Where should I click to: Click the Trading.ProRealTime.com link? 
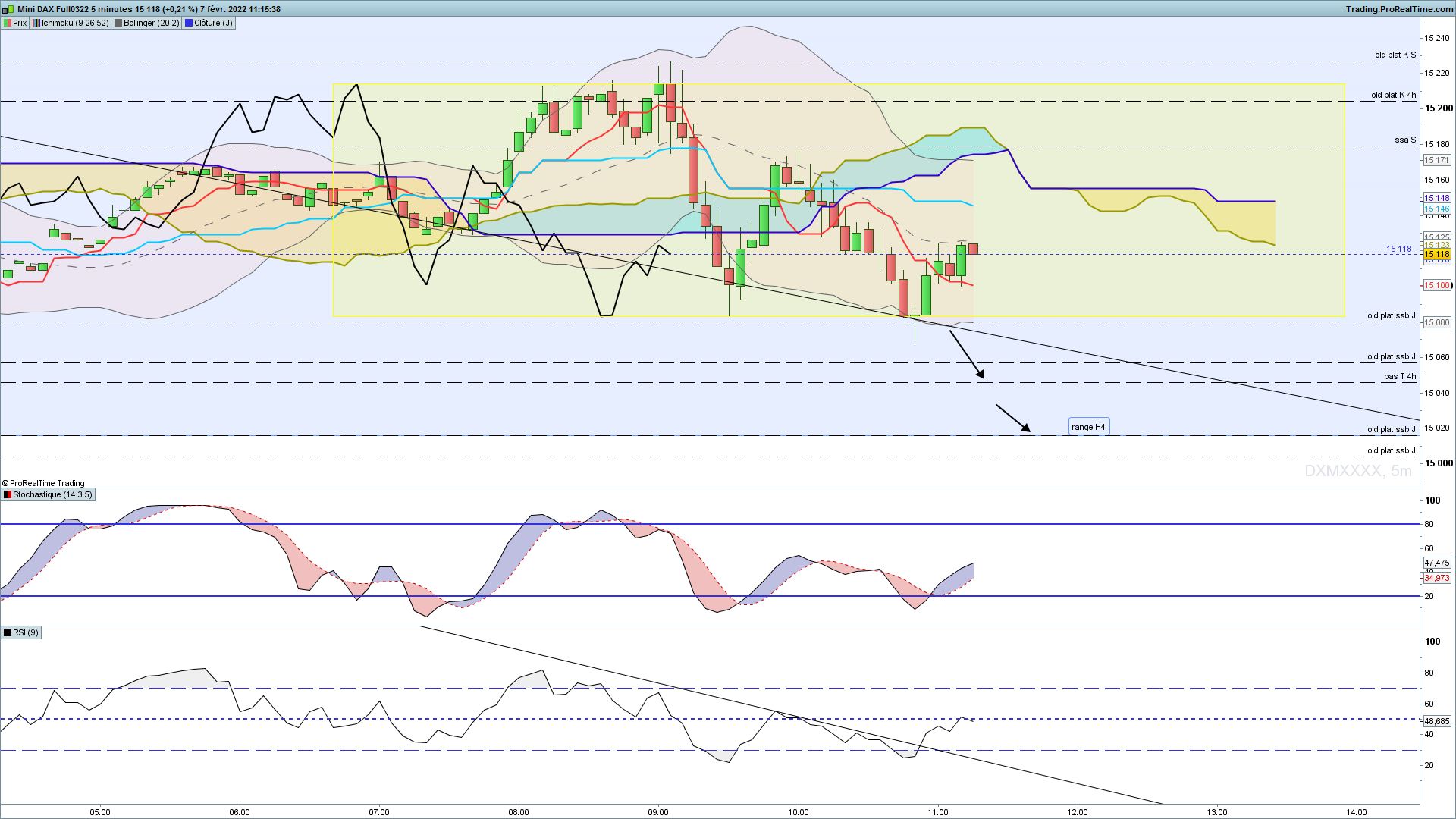tap(1400, 9)
